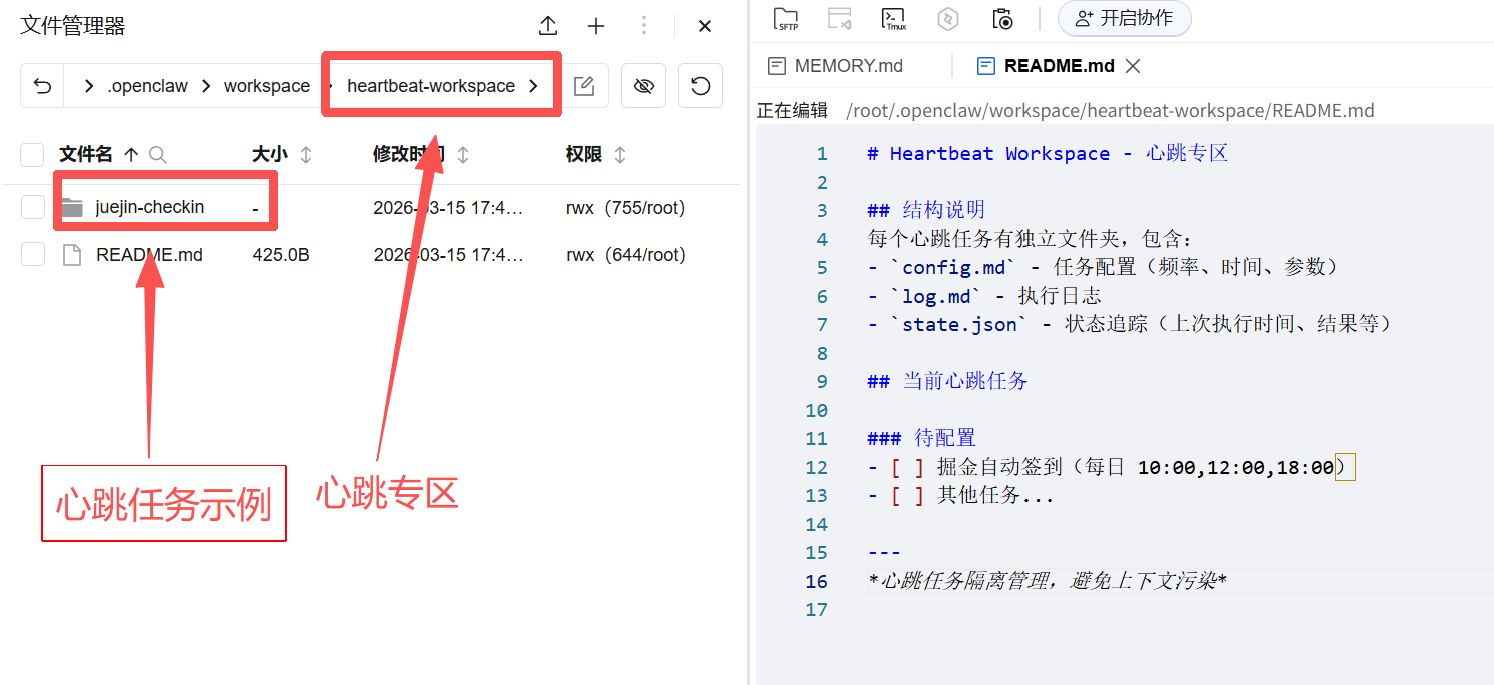
Task: Open the SFTP folder tool
Action: coord(786,18)
